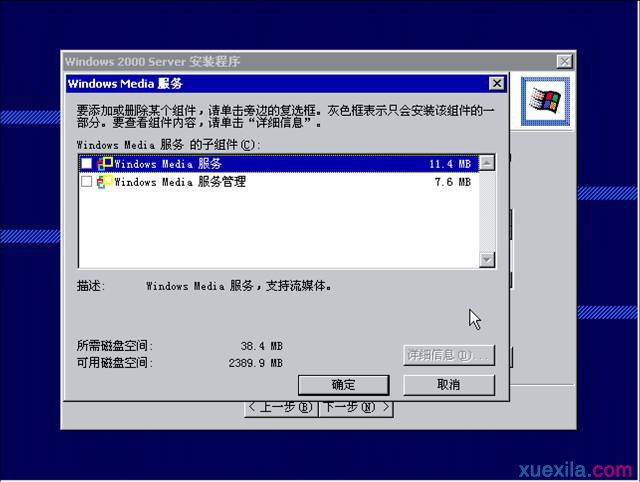
Task: Click the 取消 button
Action: pyautogui.click(x=449, y=385)
